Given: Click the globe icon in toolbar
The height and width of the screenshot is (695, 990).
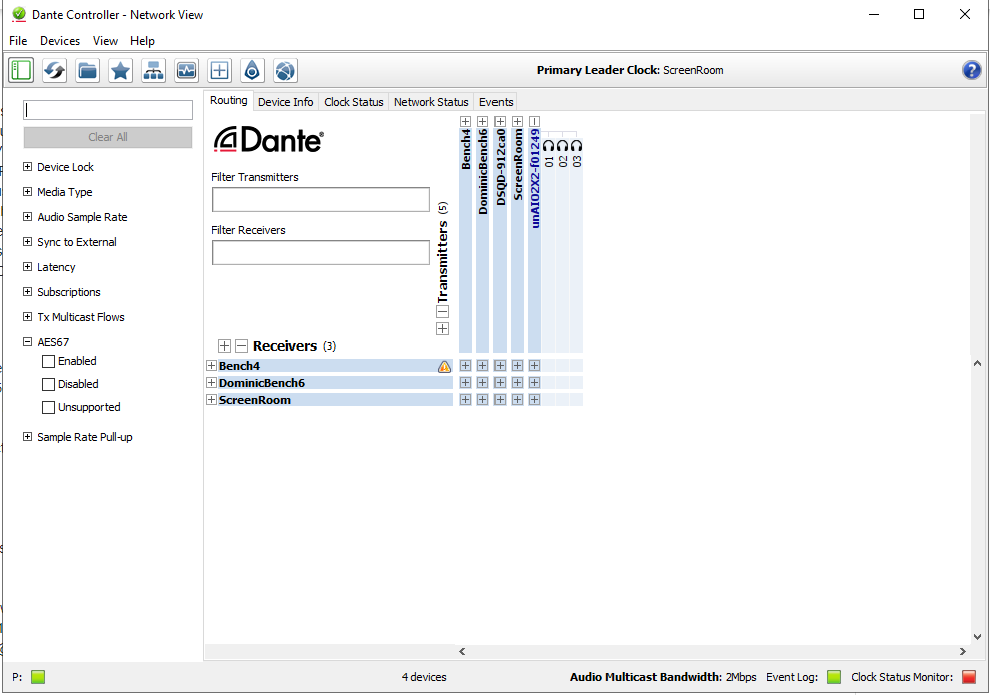Looking at the screenshot, I should [x=285, y=70].
